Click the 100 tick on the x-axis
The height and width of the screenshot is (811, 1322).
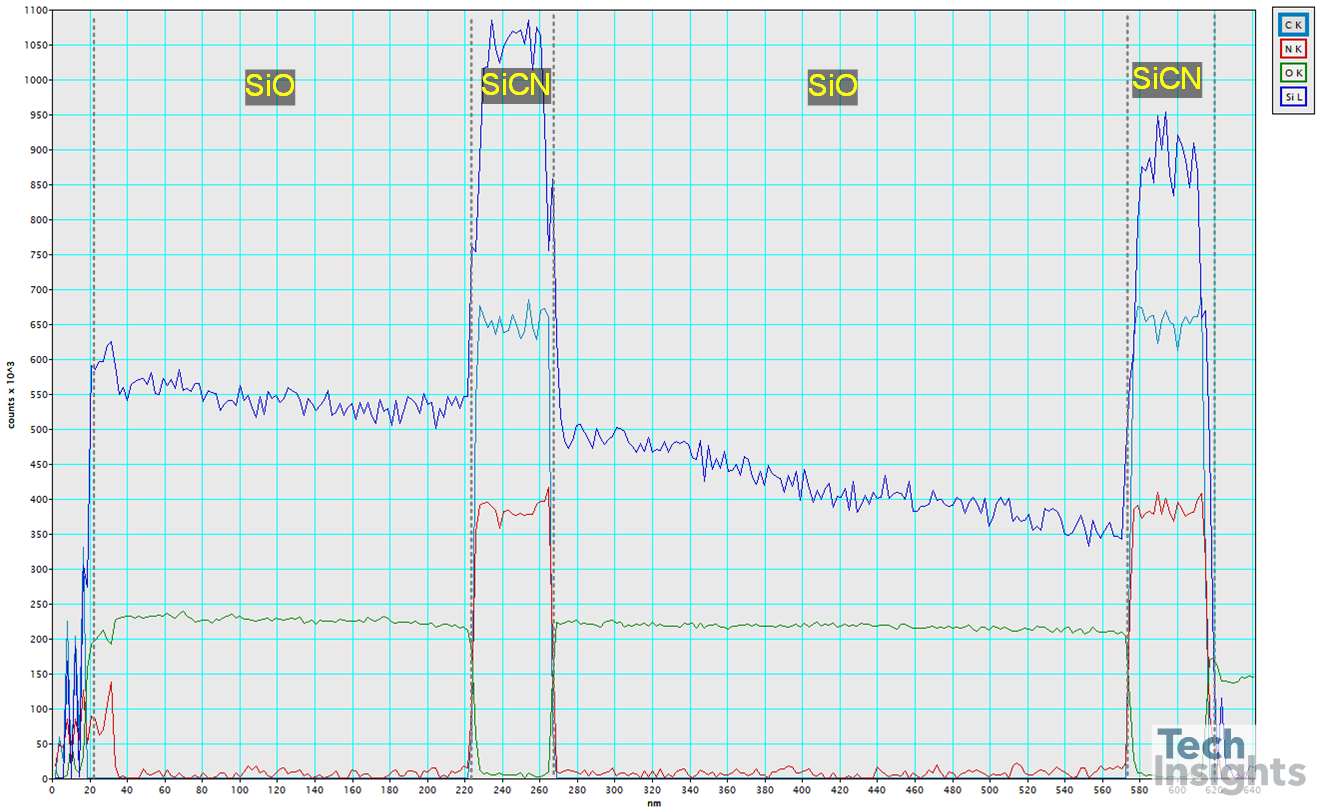[240, 789]
